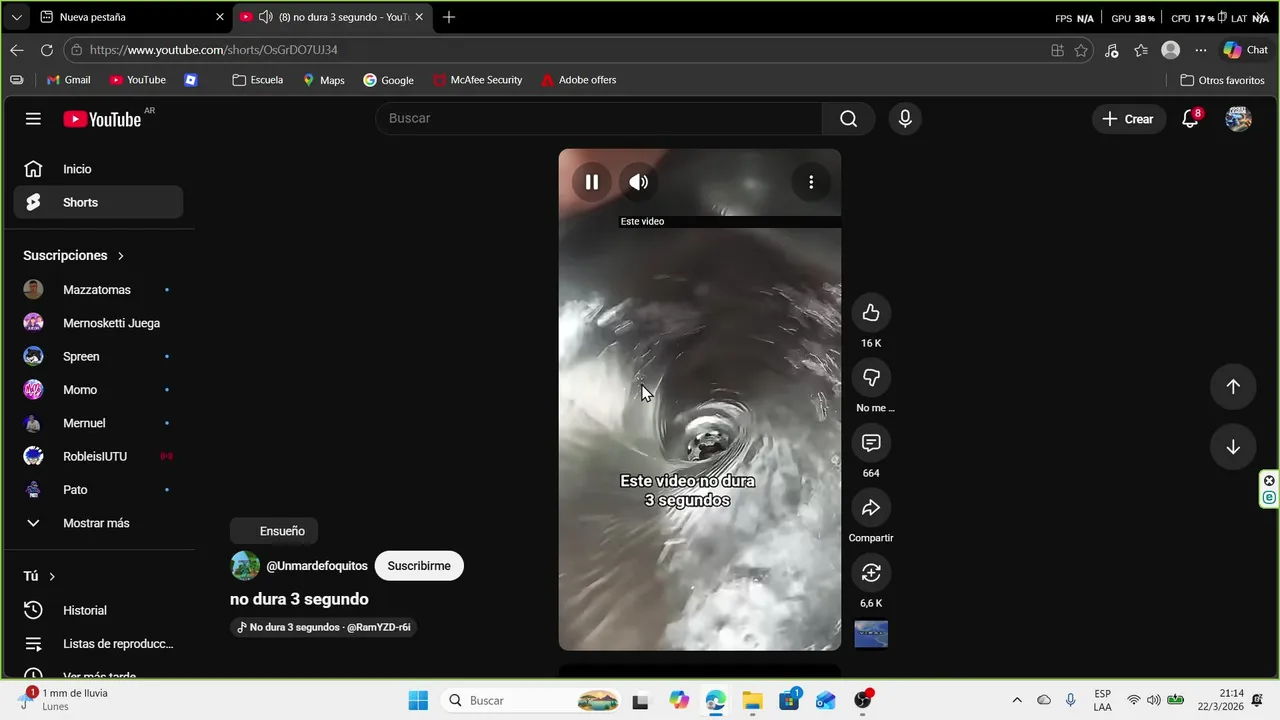Show hidden tray icons chevron
Image resolution: width=1280 pixels, height=720 pixels.
[x=1017, y=701]
